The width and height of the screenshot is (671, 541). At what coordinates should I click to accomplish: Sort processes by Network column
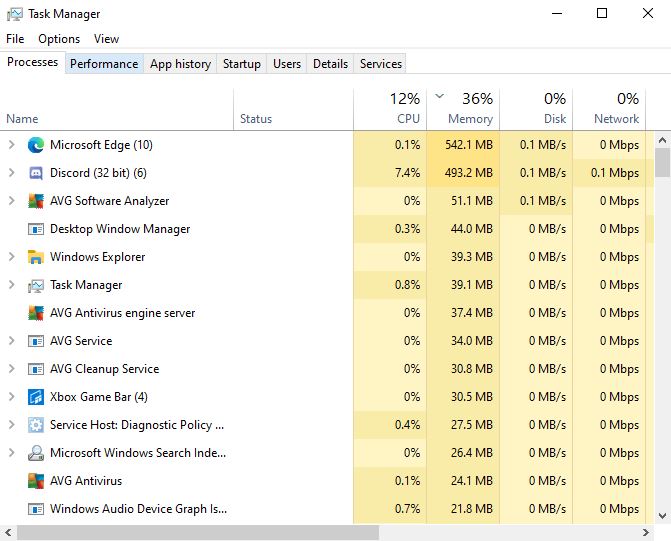click(x=609, y=109)
